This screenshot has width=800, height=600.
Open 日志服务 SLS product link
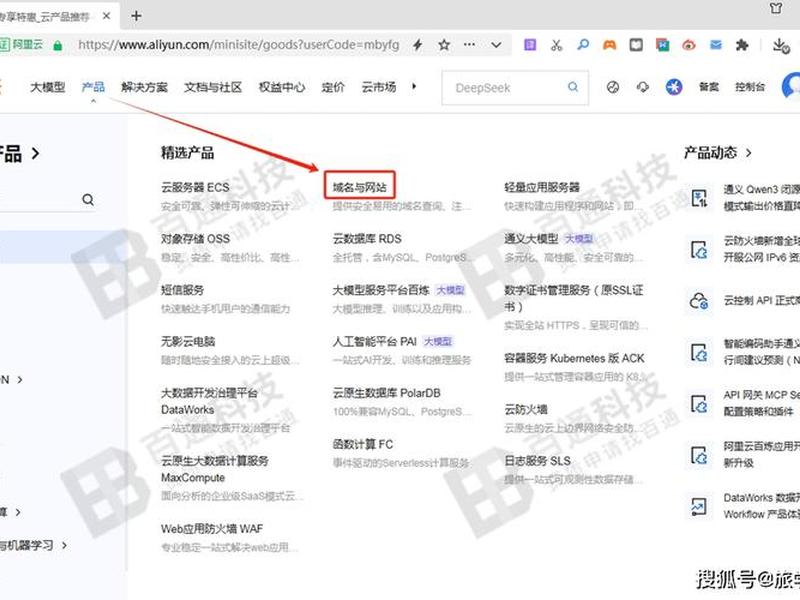point(537,461)
